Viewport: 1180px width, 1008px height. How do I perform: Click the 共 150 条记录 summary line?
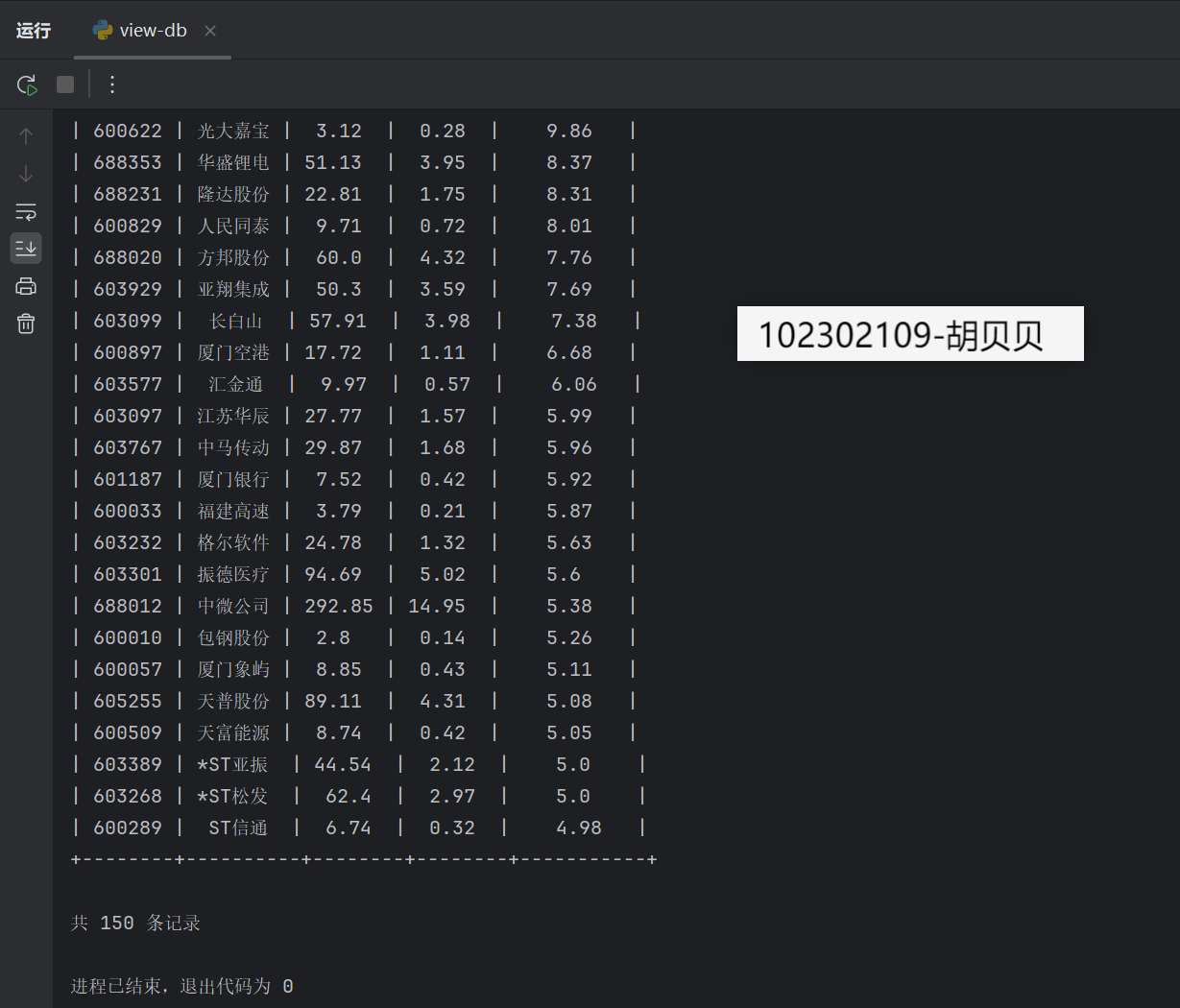135,923
